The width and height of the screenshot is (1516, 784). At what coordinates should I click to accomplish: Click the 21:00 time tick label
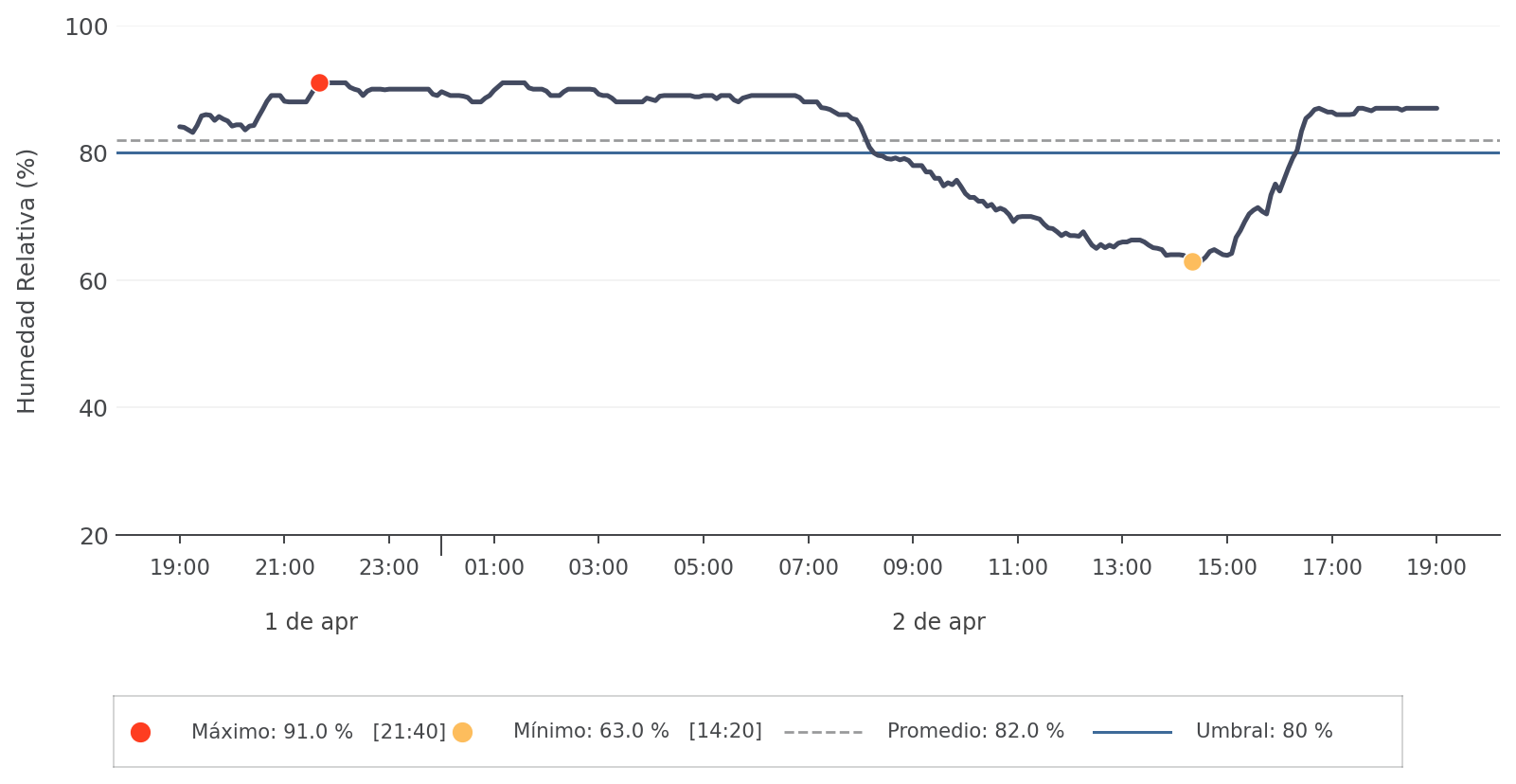(284, 568)
